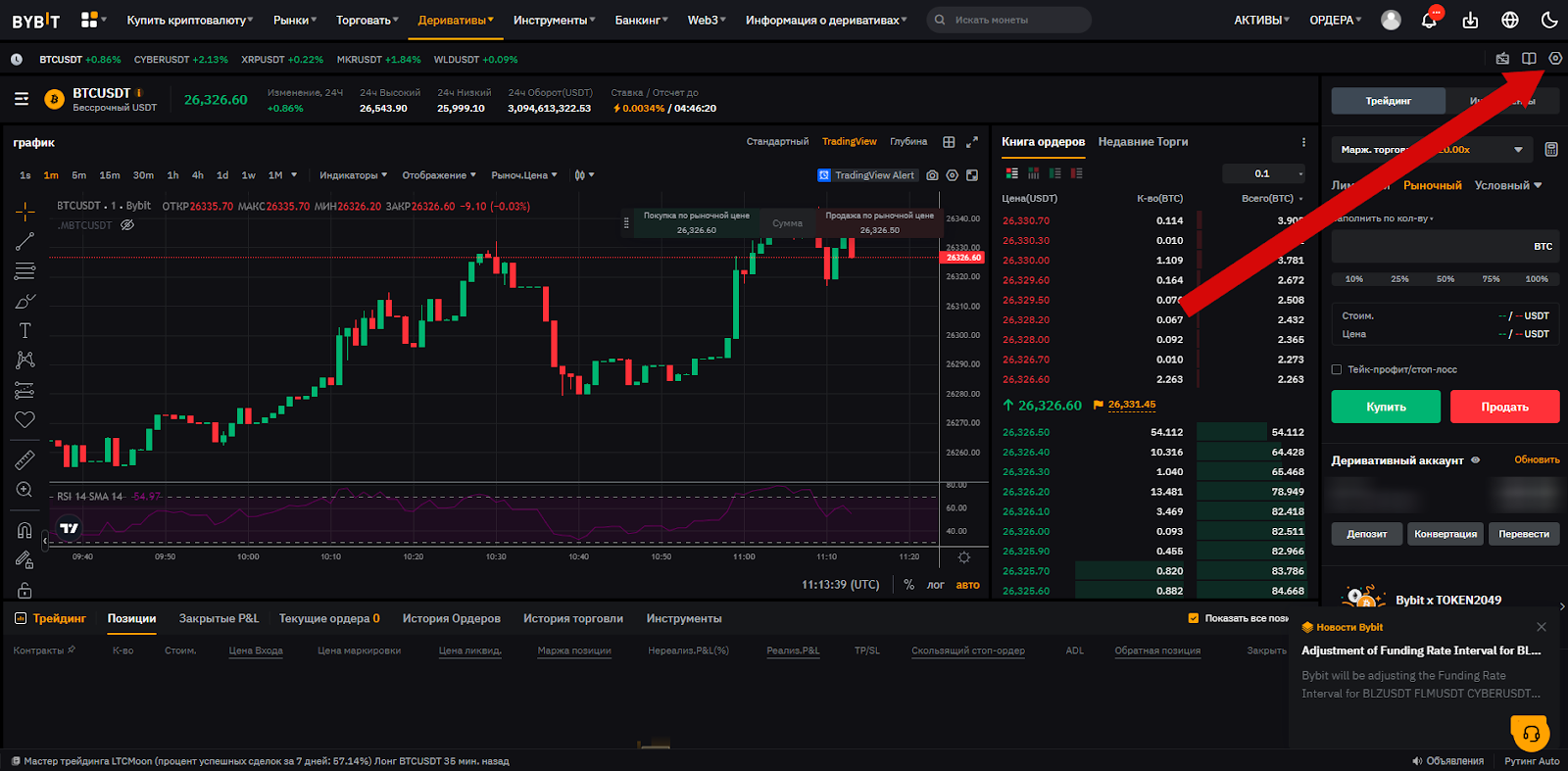
Task: Click the green Купить button
Action: [x=1386, y=407]
